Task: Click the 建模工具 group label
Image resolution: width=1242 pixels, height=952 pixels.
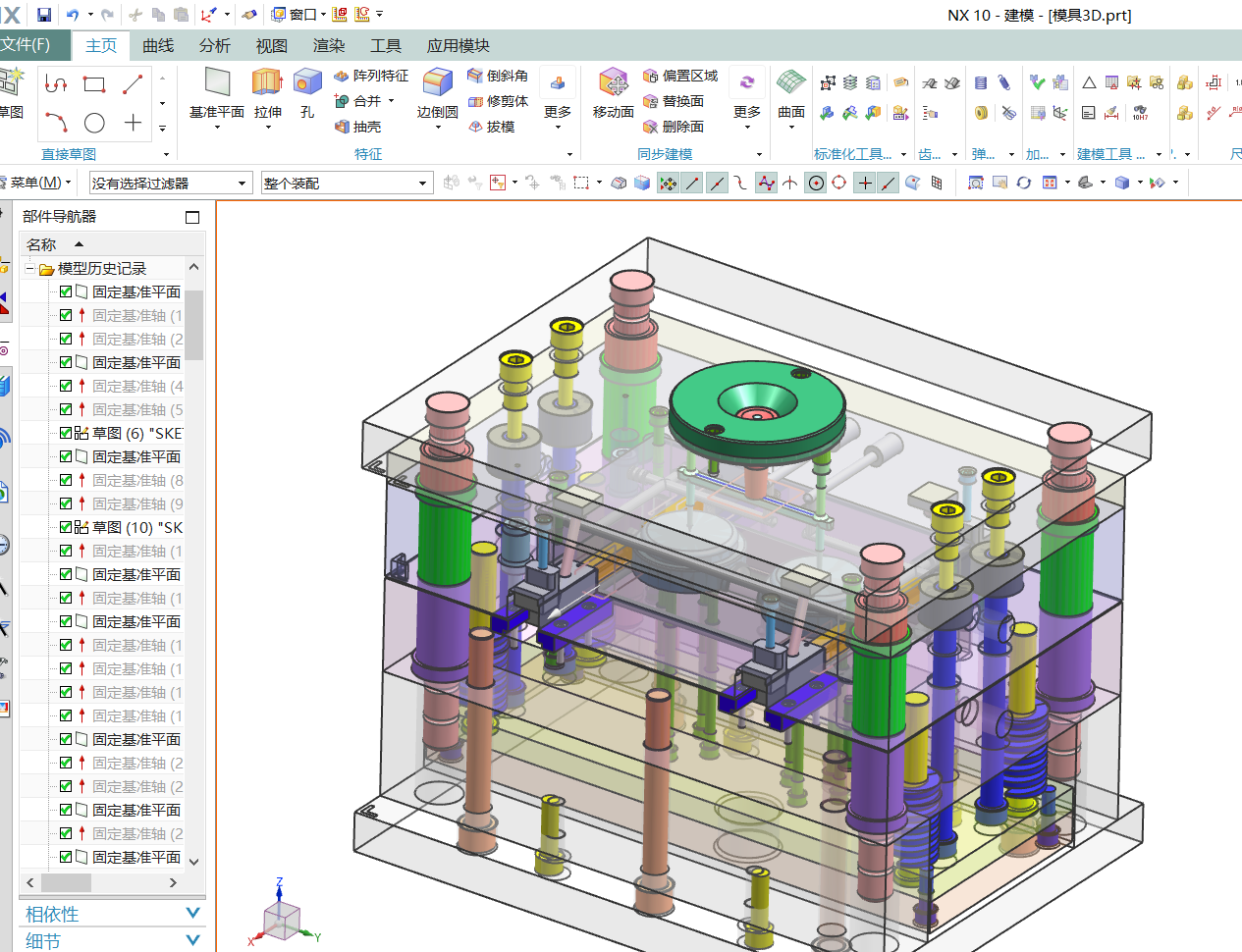Action: click(x=1110, y=154)
